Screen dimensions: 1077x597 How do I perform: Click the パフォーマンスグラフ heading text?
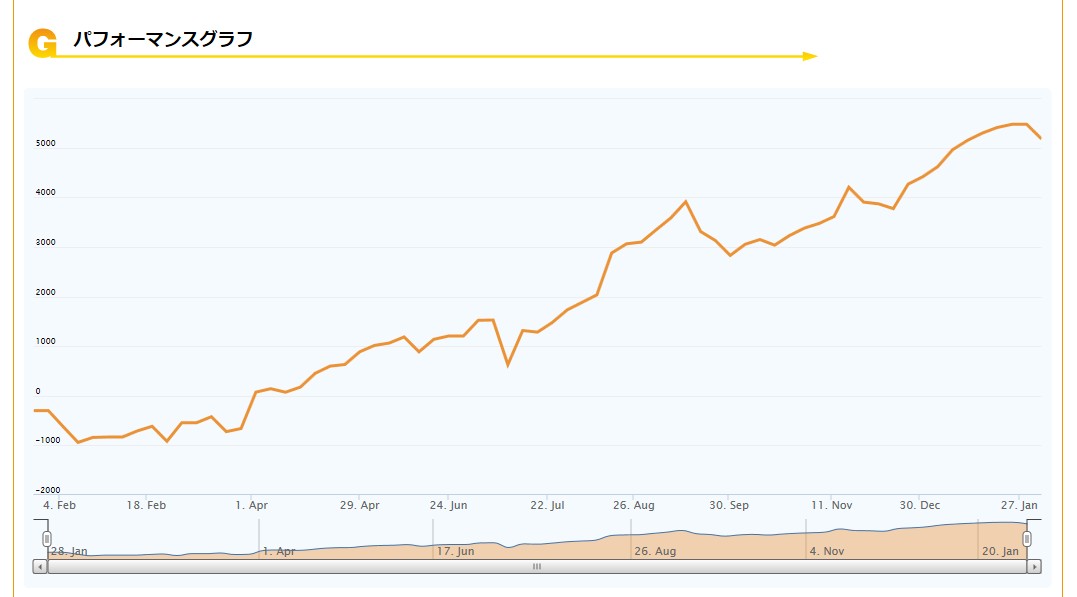coord(163,39)
